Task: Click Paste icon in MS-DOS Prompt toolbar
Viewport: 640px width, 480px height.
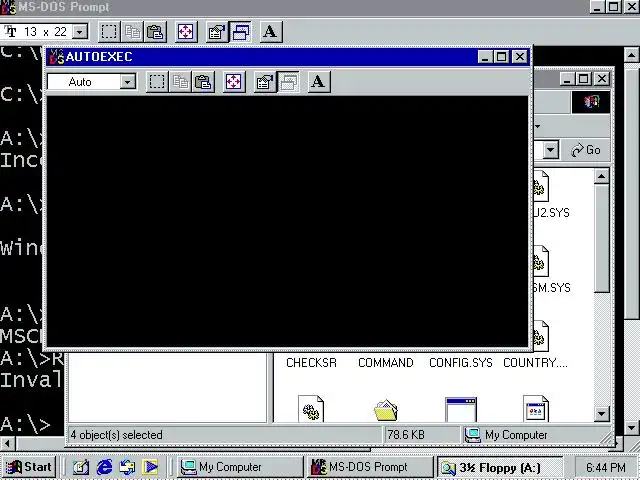Action: [x=155, y=32]
